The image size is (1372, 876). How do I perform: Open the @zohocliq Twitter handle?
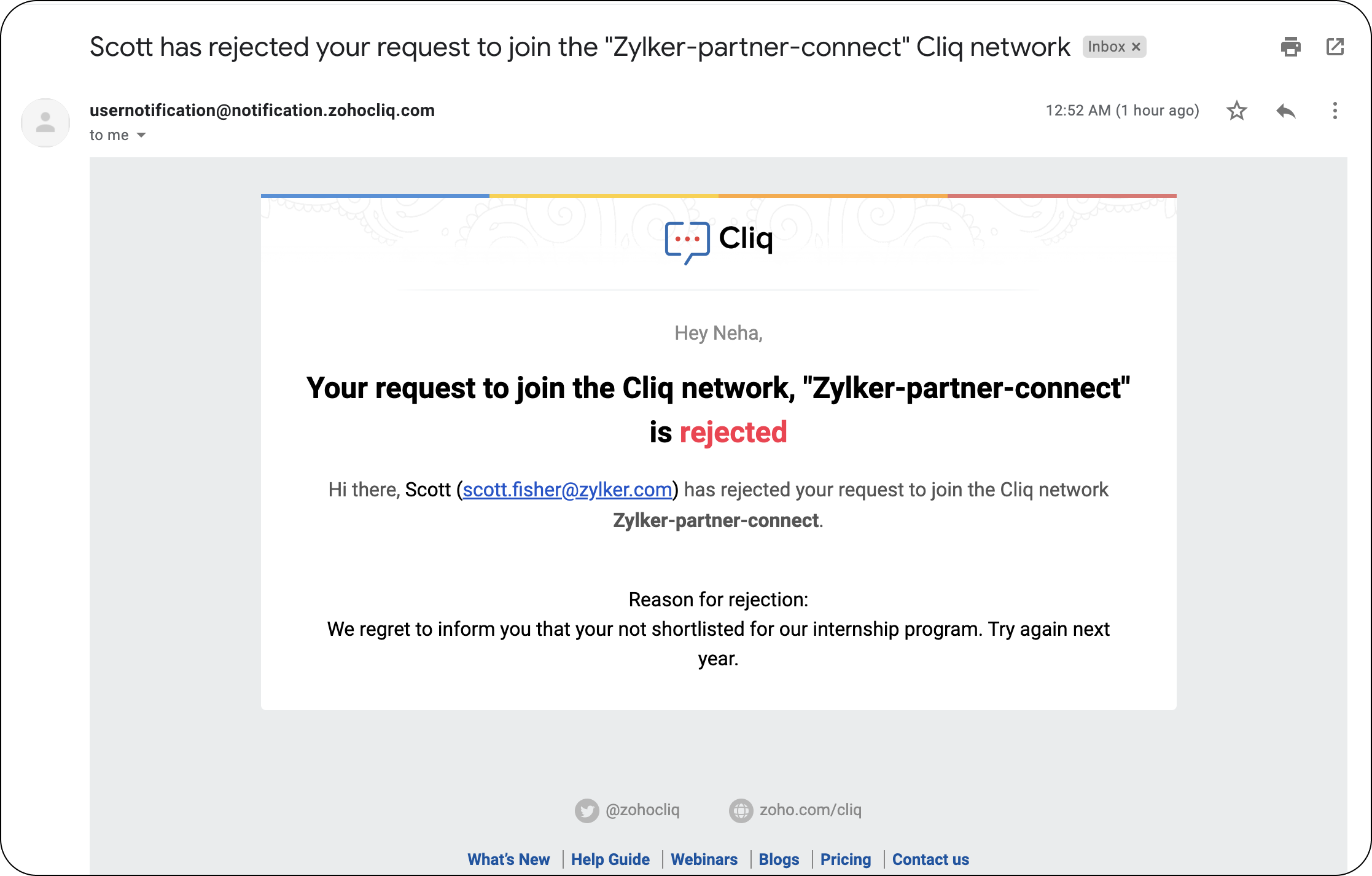(x=642, y=810)
